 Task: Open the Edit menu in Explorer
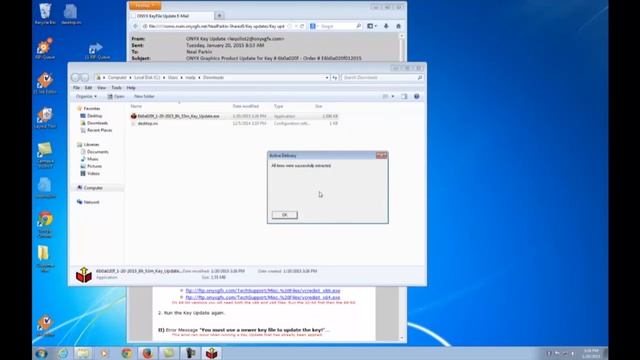88,88
